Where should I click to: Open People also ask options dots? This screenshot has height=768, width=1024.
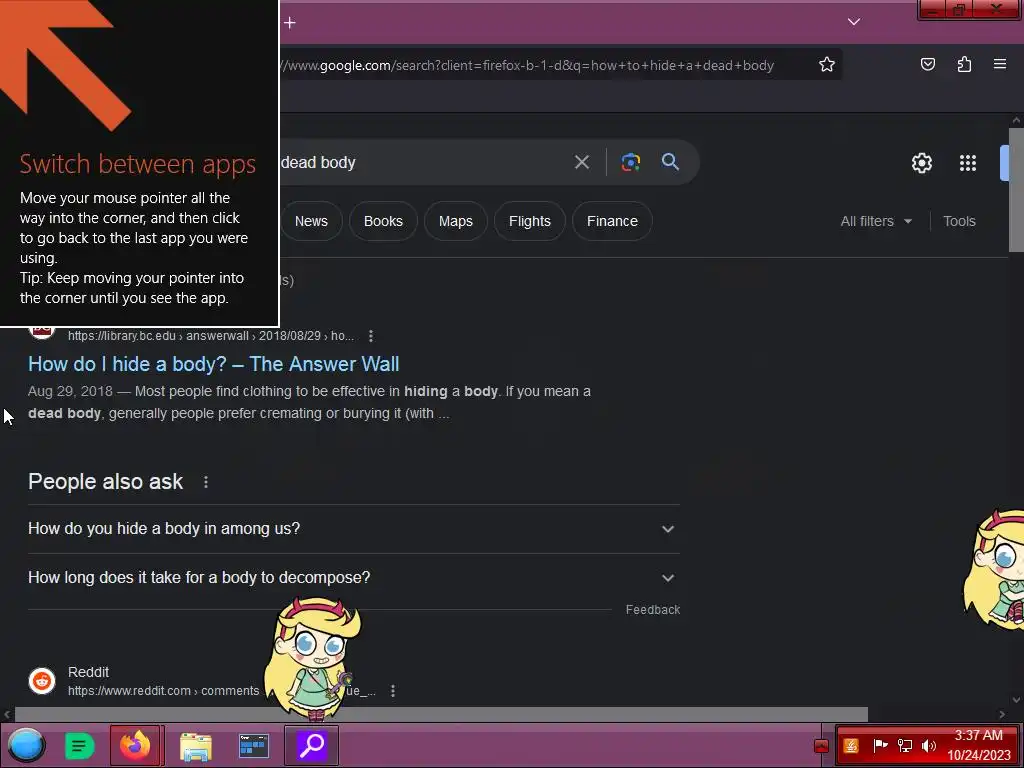pos(206,482)
